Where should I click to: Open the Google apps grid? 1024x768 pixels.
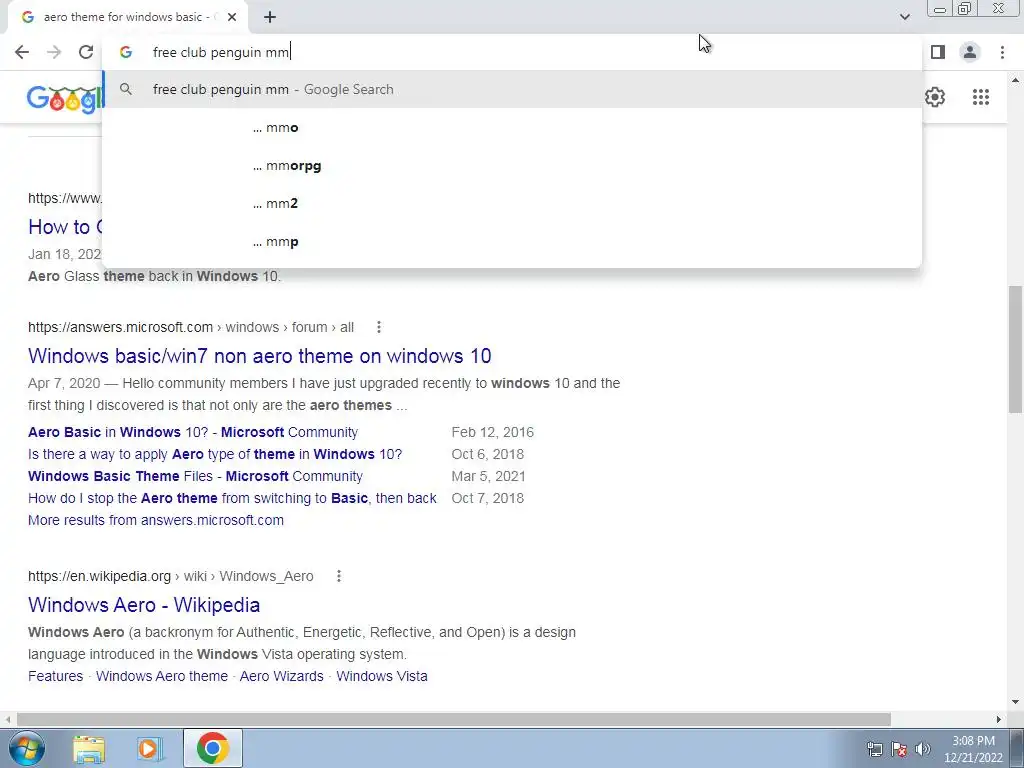click(980, 97)
